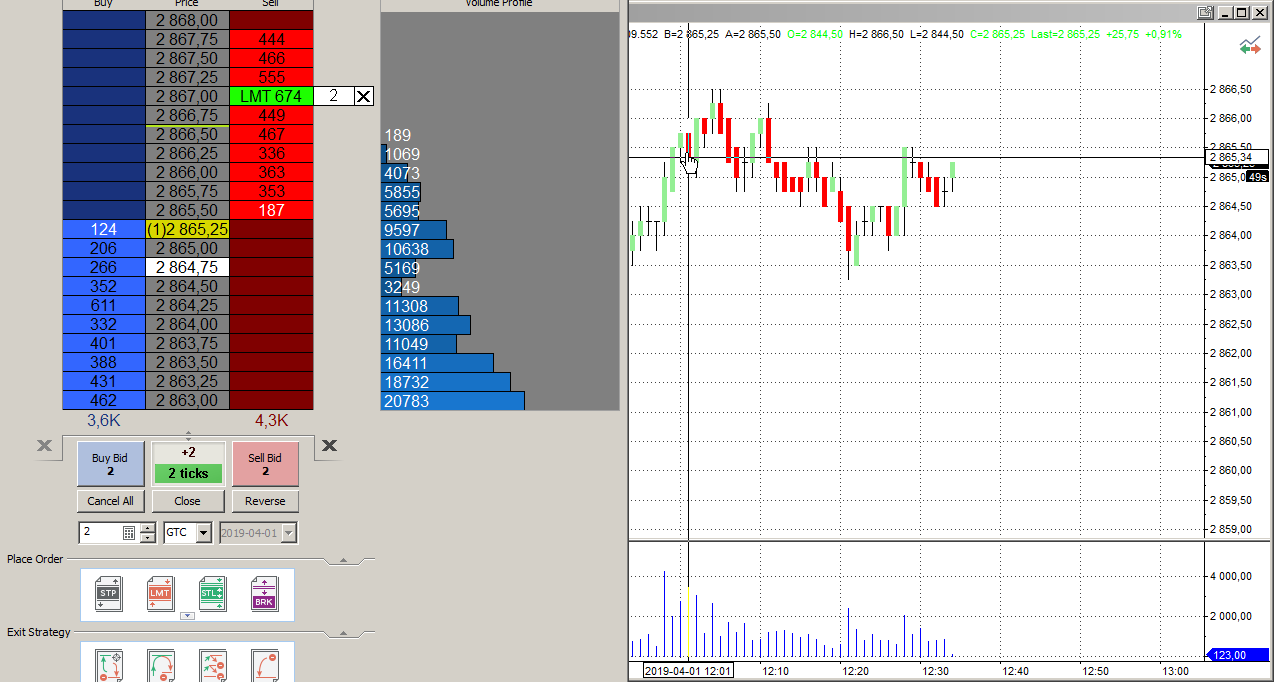Minimize the chart window
This screenshot has width=1274, height=682.
point(1225,13)
